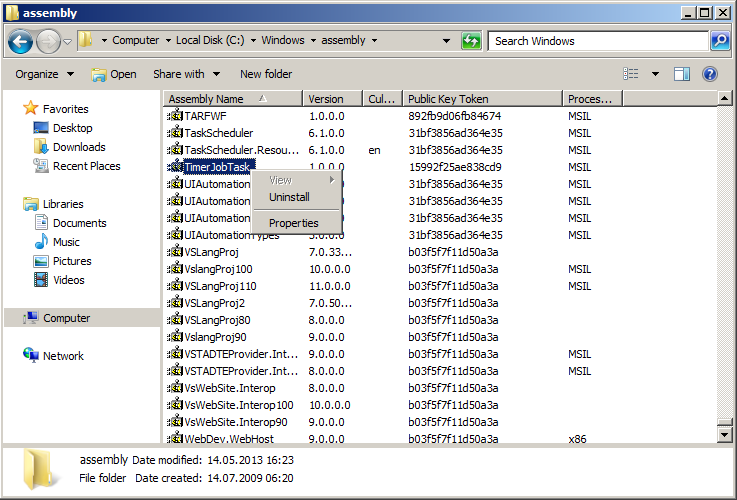Click the VSLangProj assembly icon
Image resolution: width=737 pixels, height=500 pixels.
[175, 251]
